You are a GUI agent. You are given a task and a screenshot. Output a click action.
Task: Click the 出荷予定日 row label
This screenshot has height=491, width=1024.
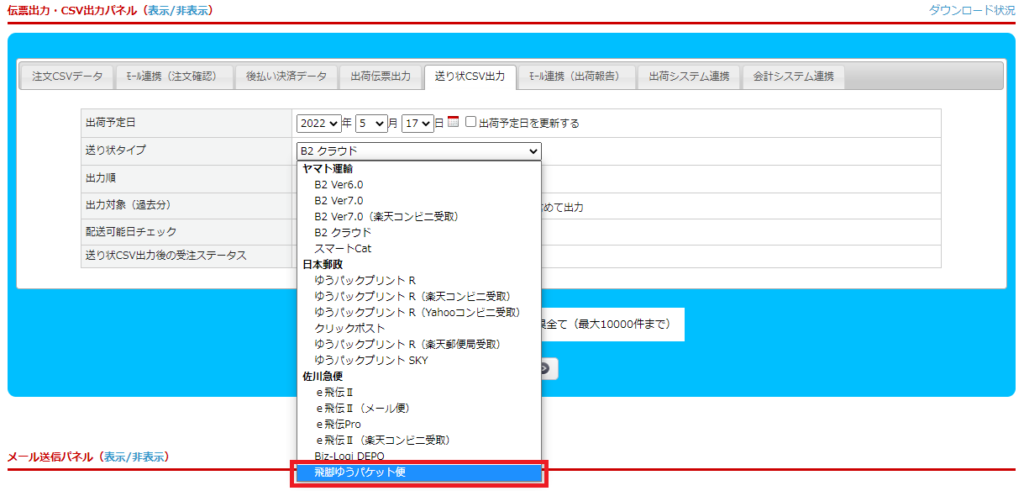110,122
